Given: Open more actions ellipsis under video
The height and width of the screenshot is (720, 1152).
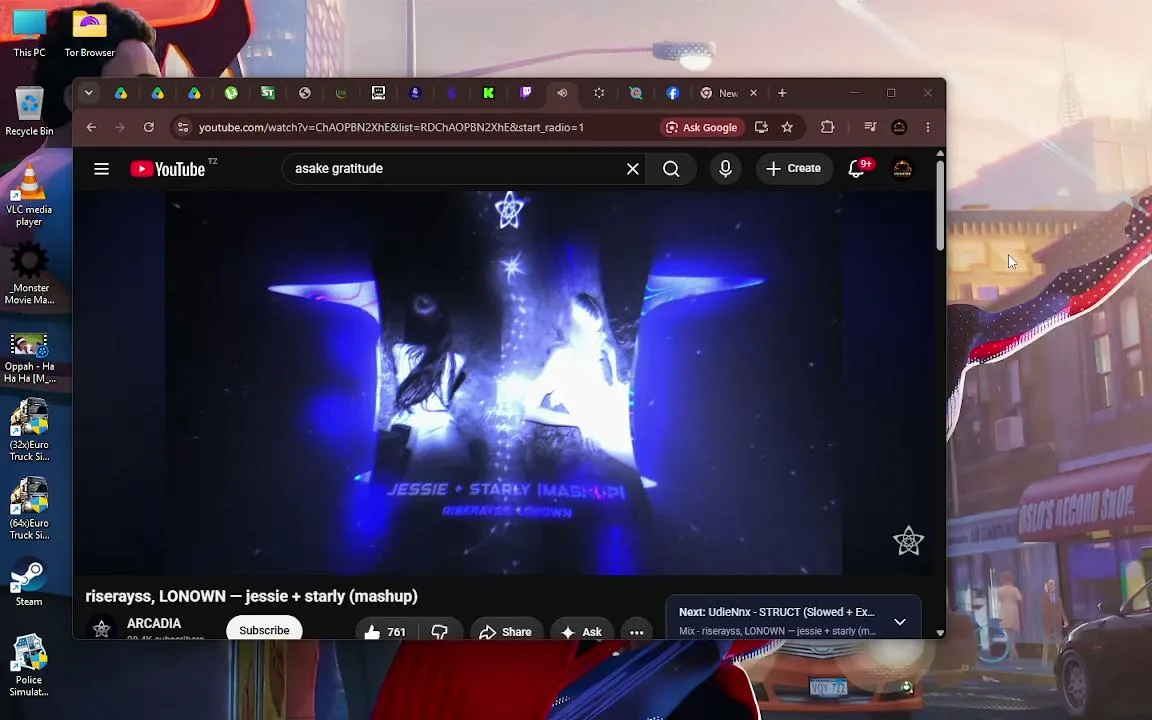Looking at the screenshot, I should (636, 631).
